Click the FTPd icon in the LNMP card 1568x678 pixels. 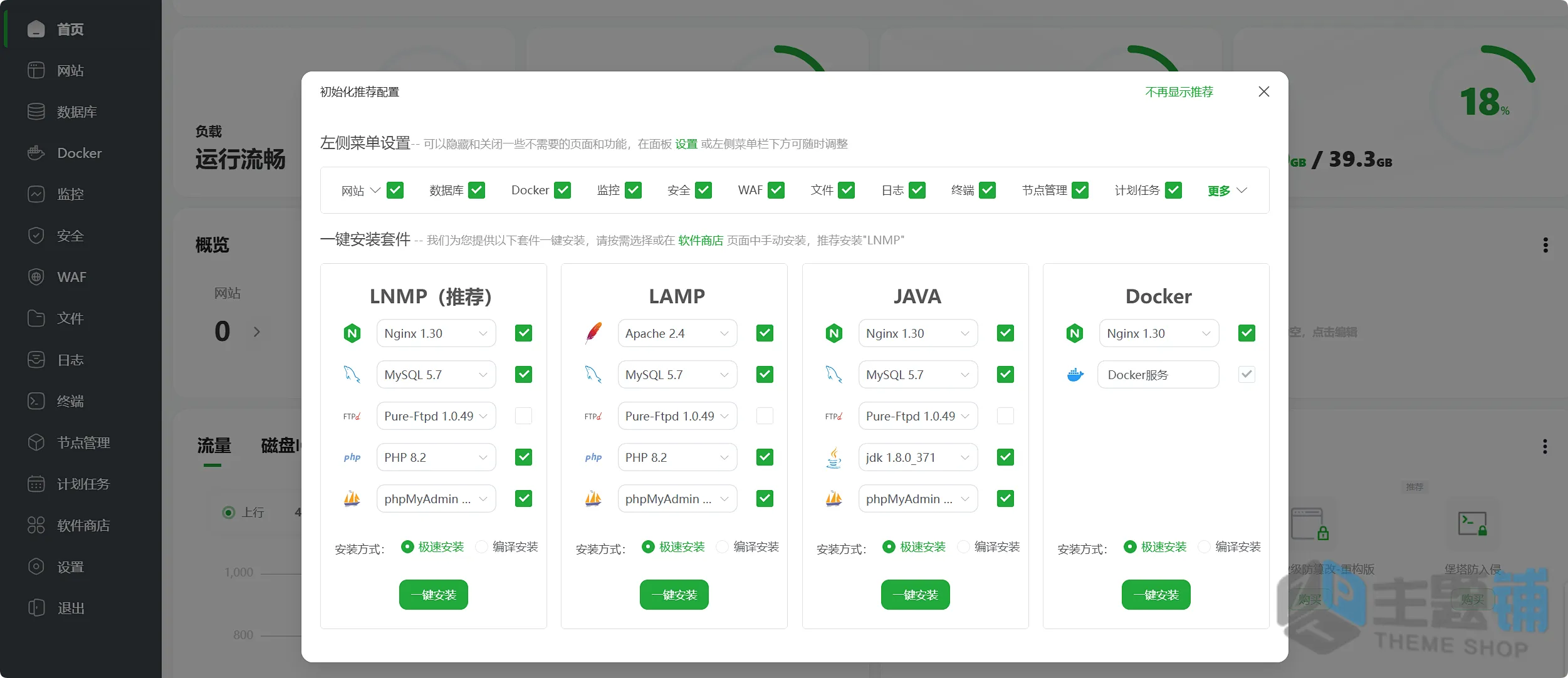[352, 416]
